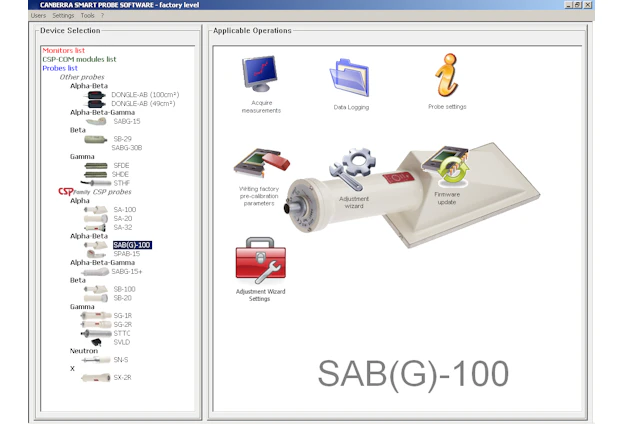Screen dimensions: 622x424
Task: Select the SG-2R probe label
Action: click(x=123, y=324)
